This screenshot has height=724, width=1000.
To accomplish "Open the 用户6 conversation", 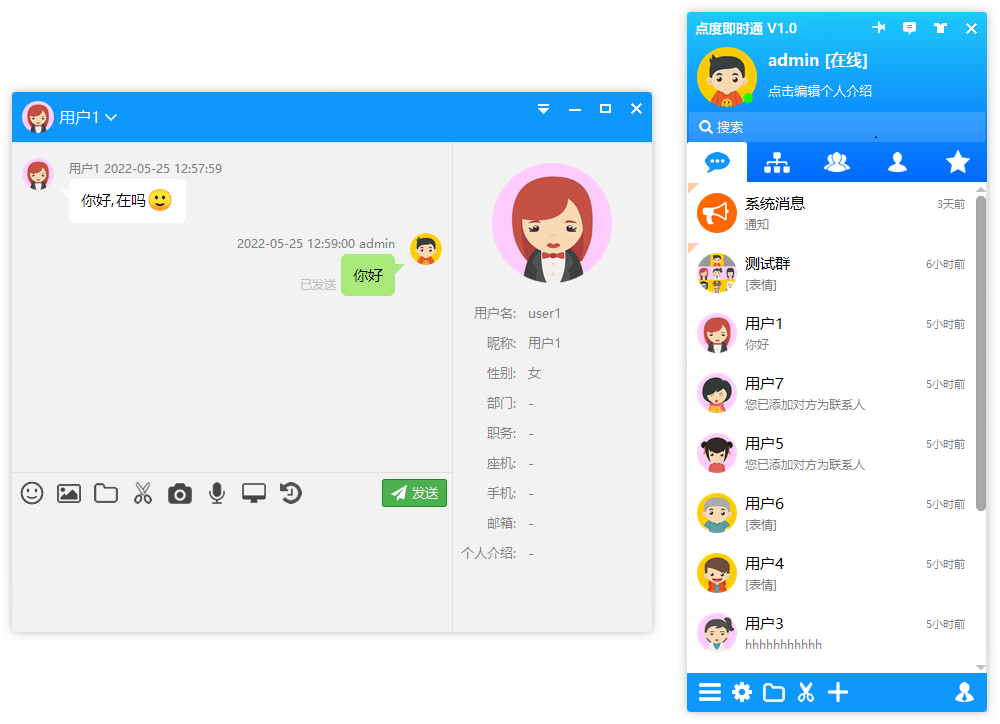I will coord(831,513).
